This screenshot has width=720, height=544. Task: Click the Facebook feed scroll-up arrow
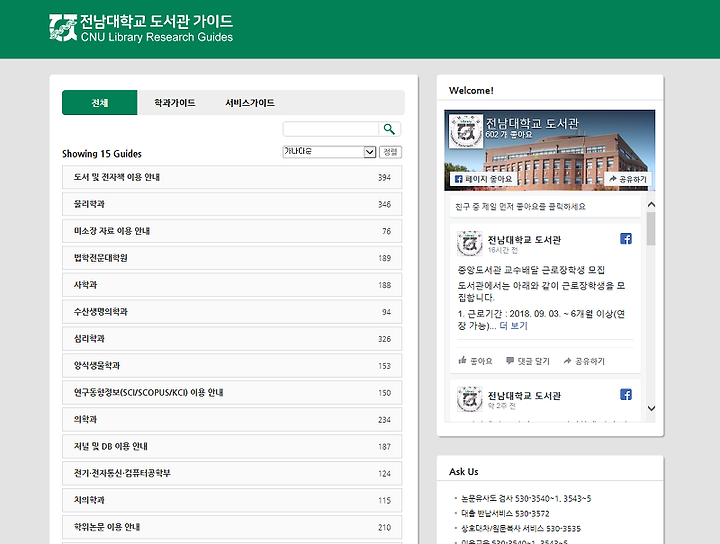point(651,205)
